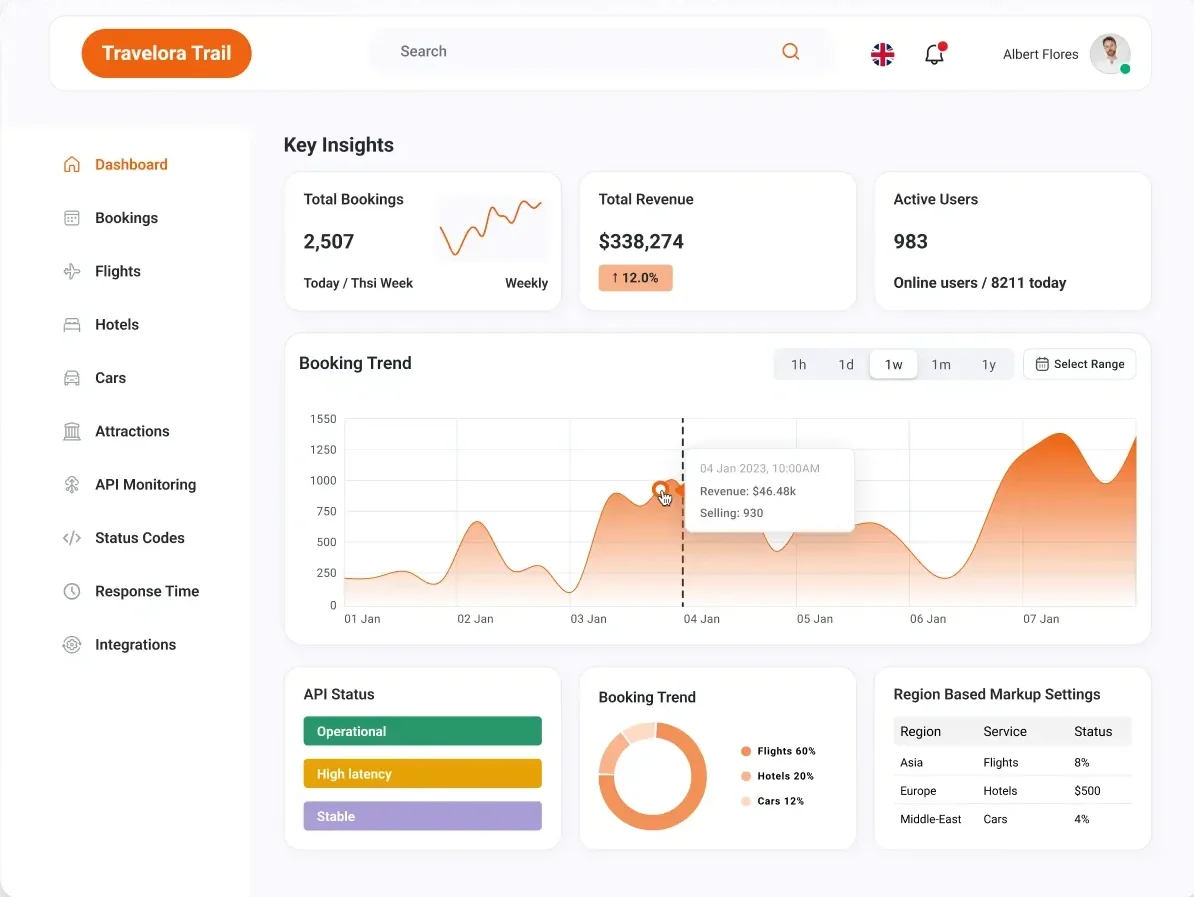This screenshot has width=1194, height=897.
Task: Click the Response Time clock icon
Action: [x=72, y=591]
